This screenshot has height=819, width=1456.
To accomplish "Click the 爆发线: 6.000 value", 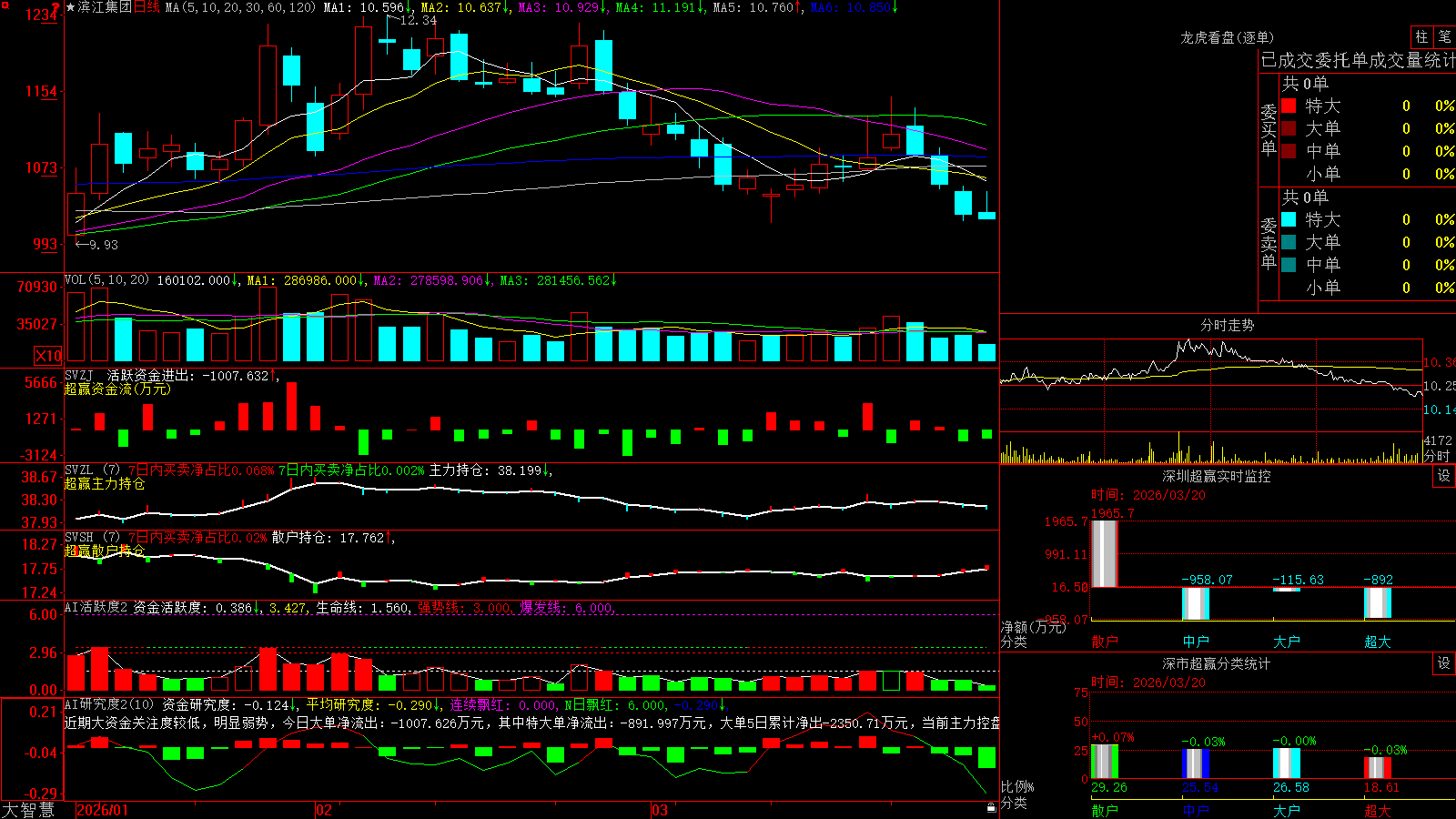I will pyautogui.click(x=566, y=607).
